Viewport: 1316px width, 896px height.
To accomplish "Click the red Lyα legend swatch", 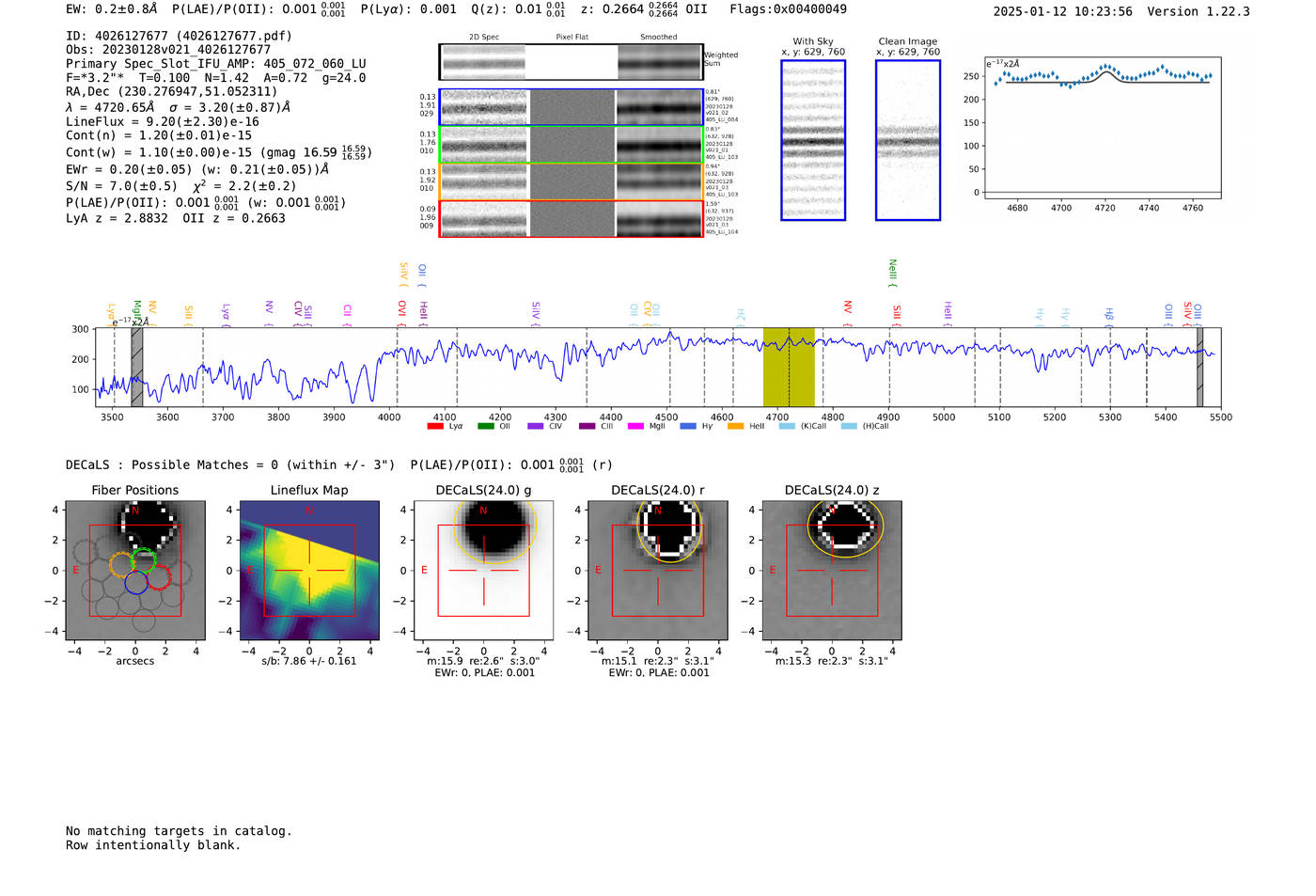I will [x=435, y=426].
